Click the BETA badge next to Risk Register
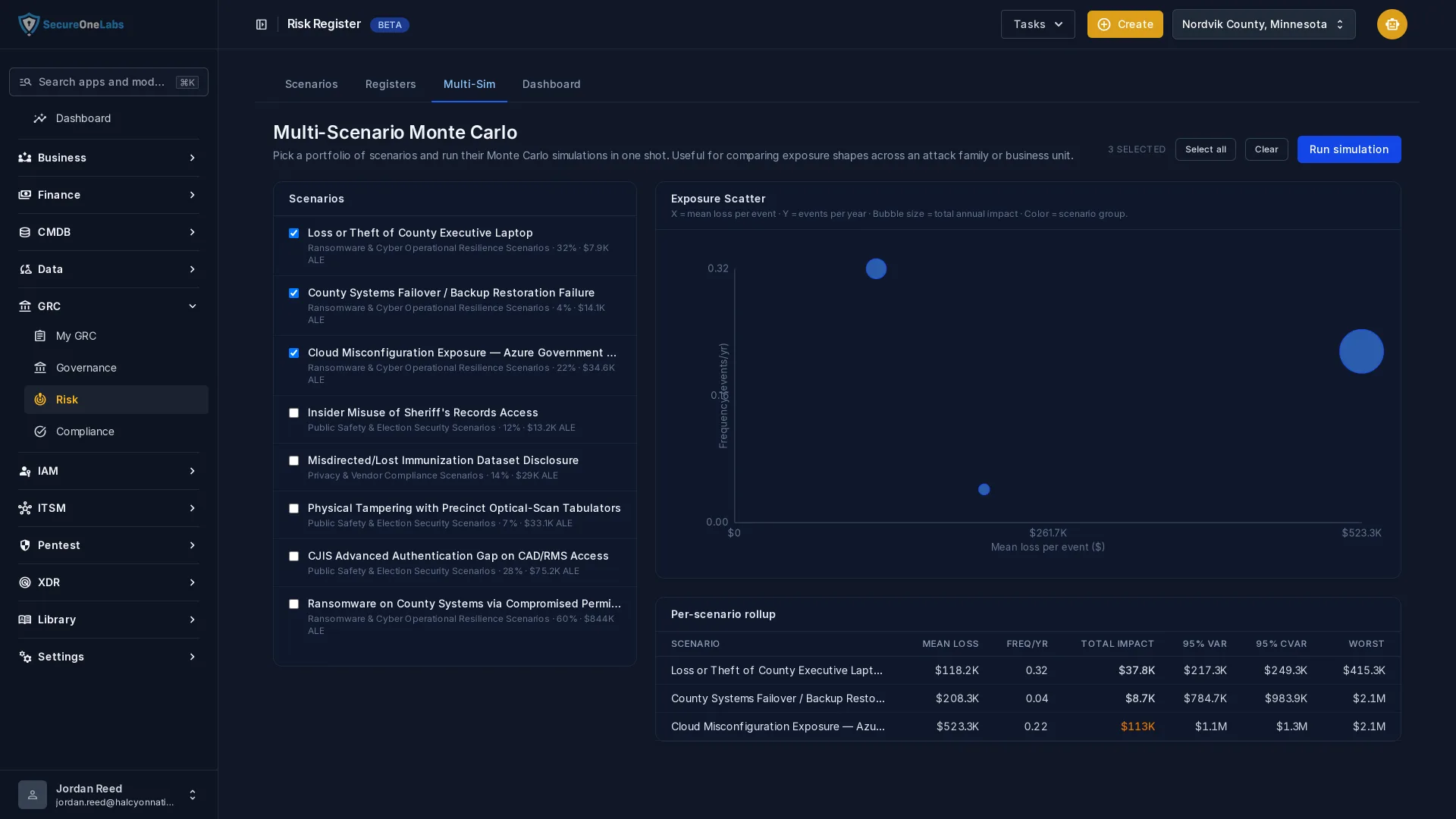The image size is (1456, 819). (x=390, y=25)
